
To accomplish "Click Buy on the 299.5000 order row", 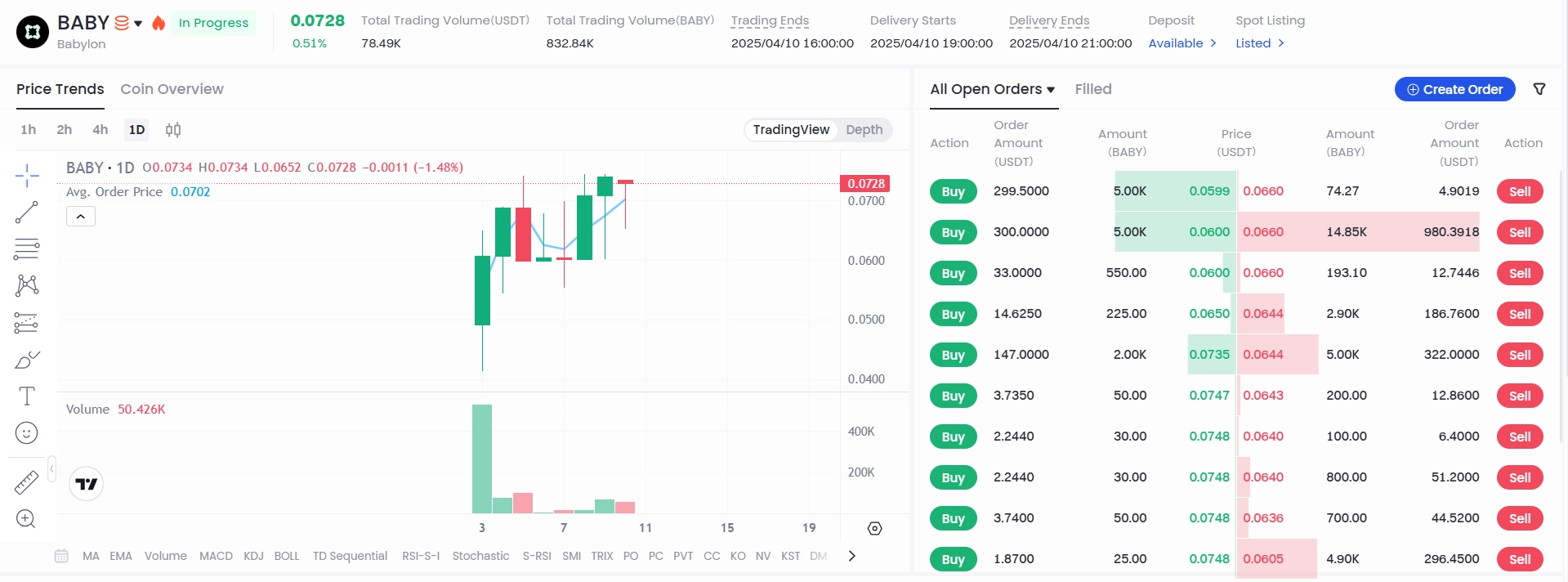I will pyautogui.click(x=954, y=191).
